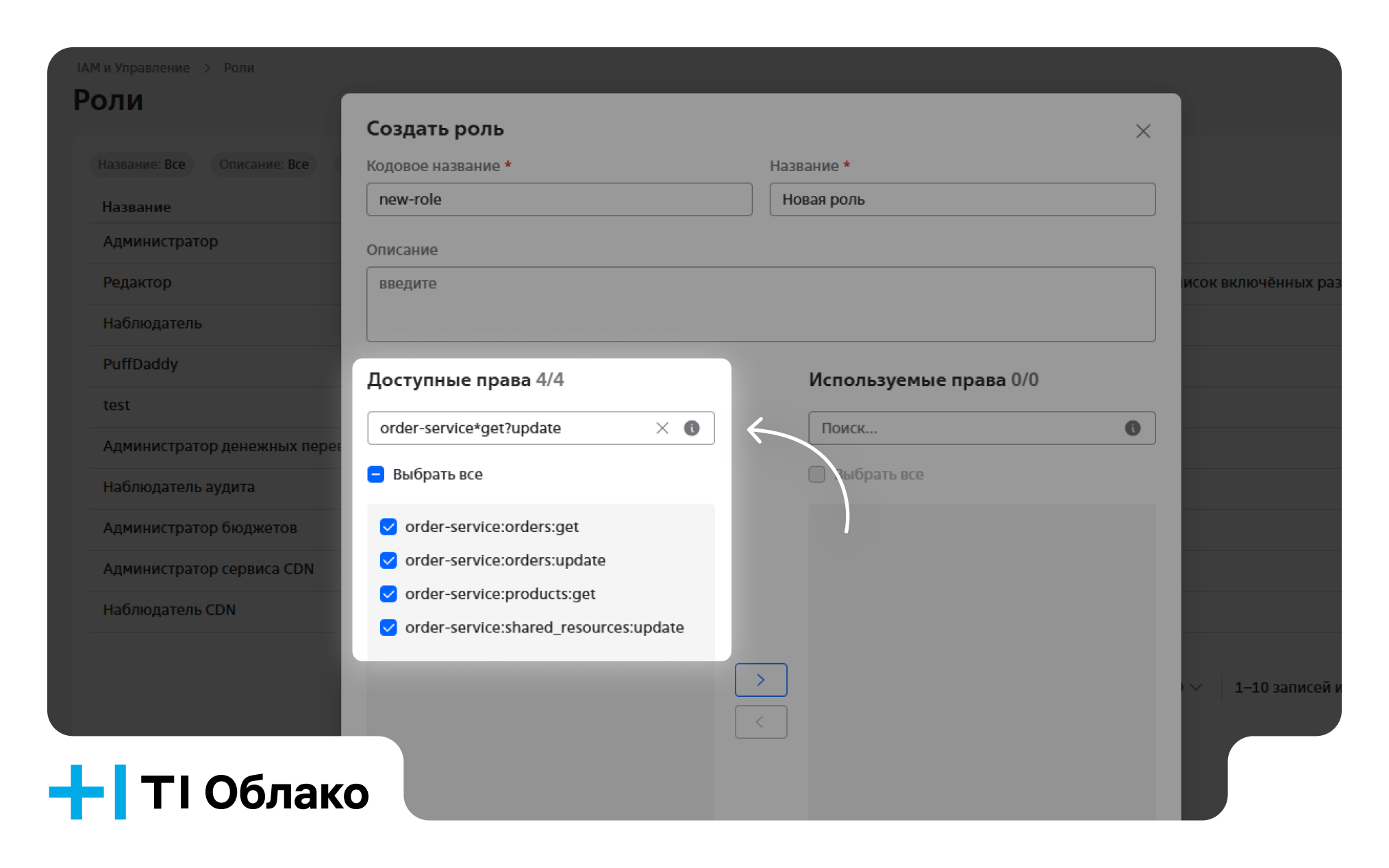This screenshot has width=1389, height=868.
Task: Open the page size dropdown chevron
Action: click(x=1195, y=687)
